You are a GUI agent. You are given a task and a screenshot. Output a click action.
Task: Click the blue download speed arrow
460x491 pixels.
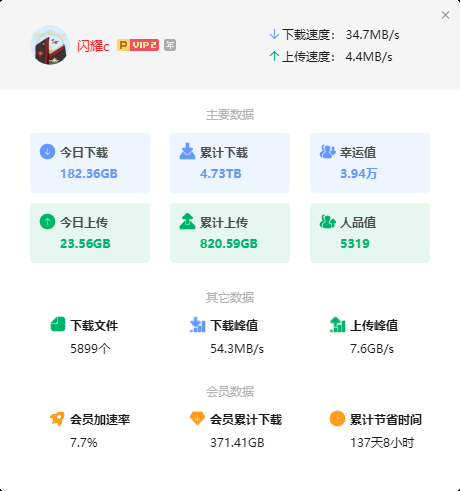274,34
